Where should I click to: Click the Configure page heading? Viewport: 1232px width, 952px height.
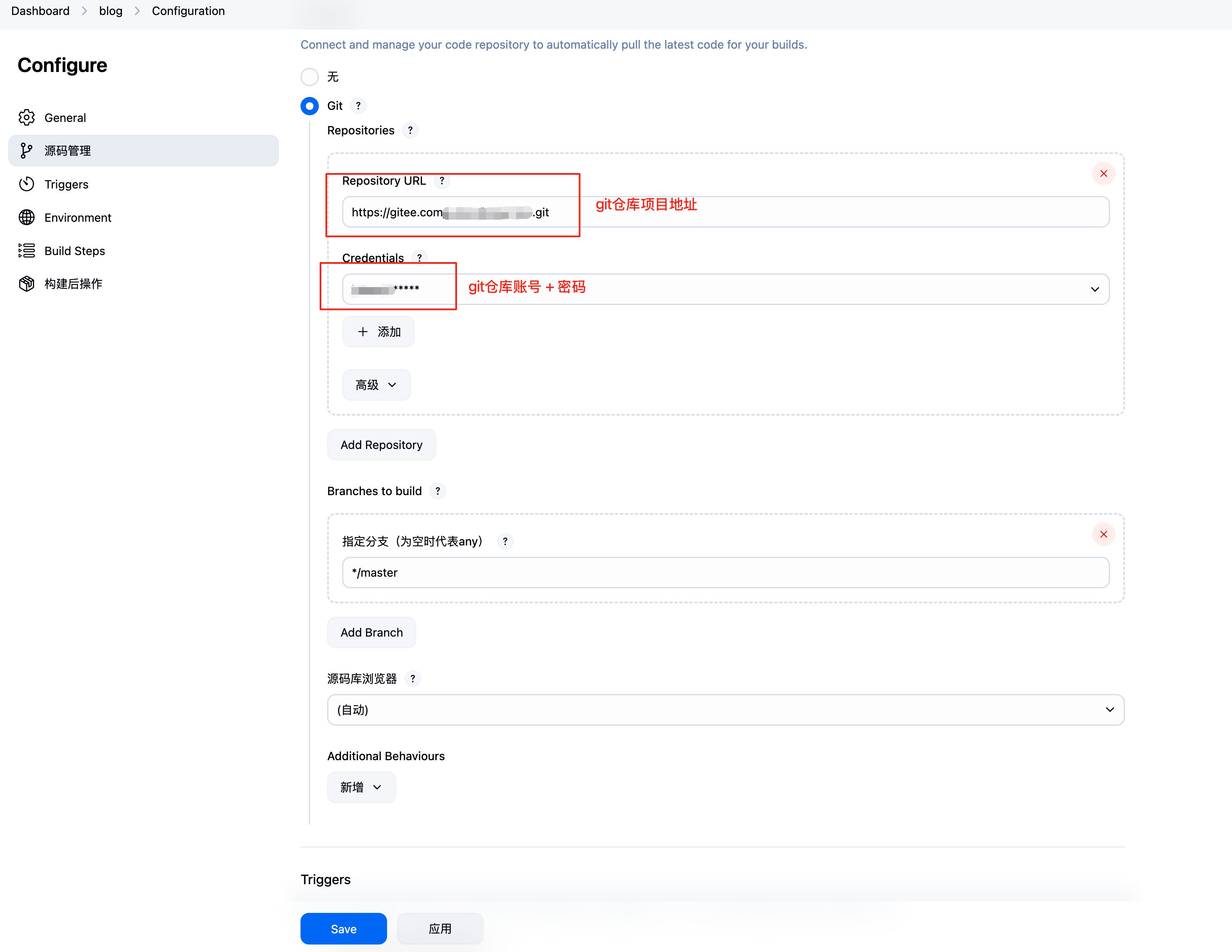62,65
